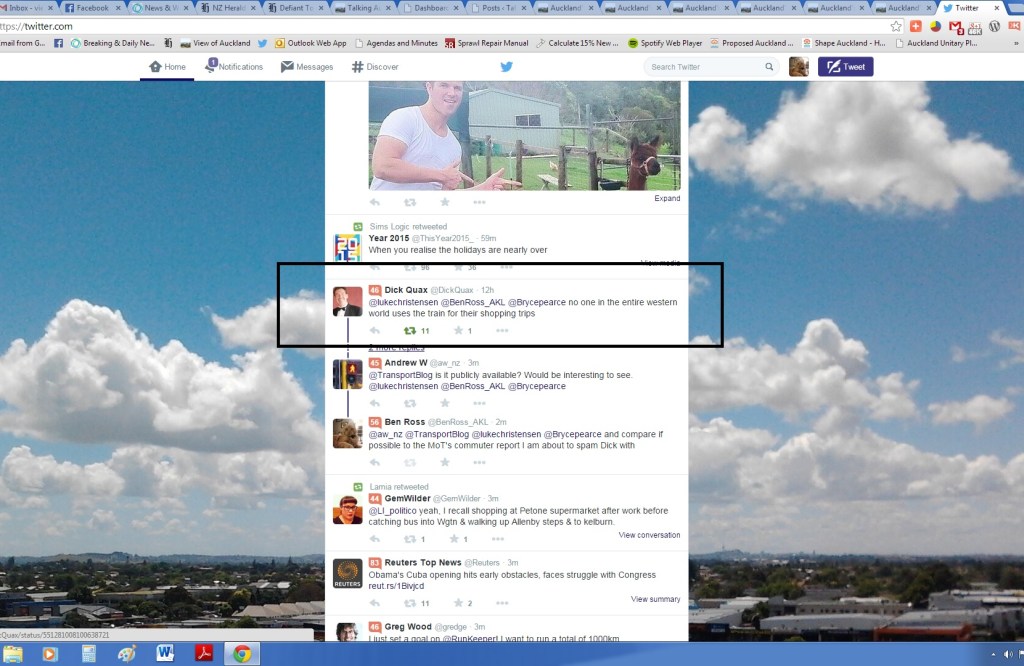Open more options on GemWilder's tweet
1024x666 pixels.
(x=502, y=539)
